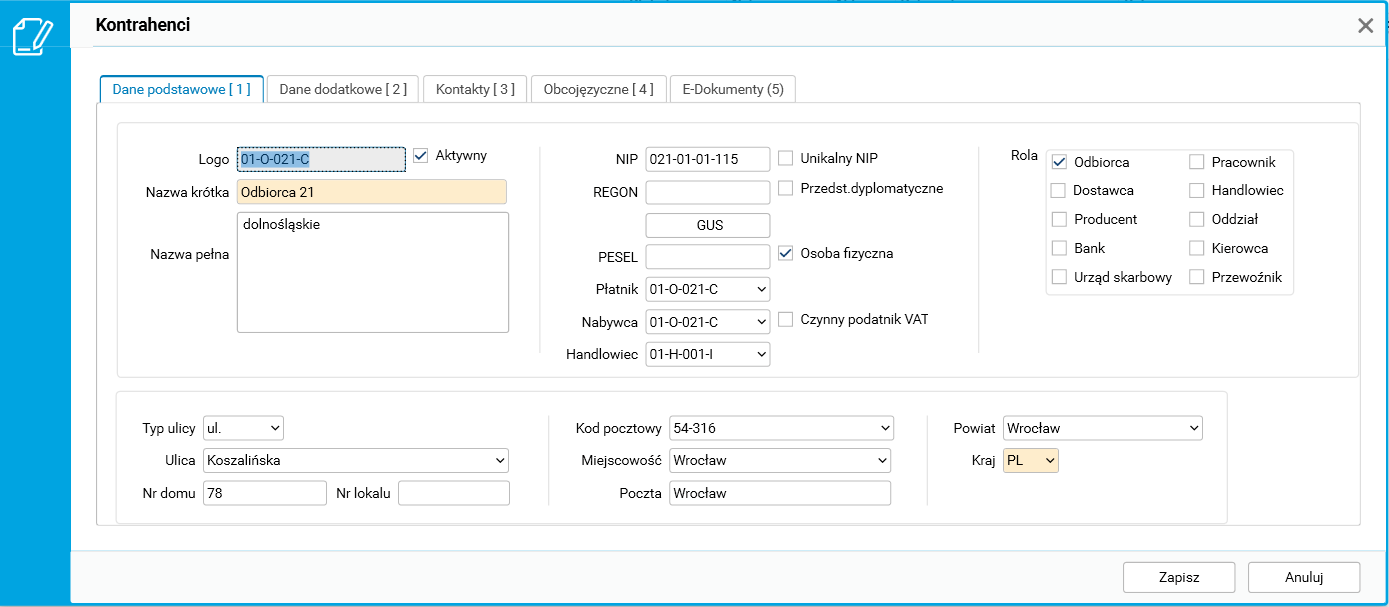The image size is (1389, 607).
Task: Open the Kod pocztowy dropdown
Action: pos(781,428)
